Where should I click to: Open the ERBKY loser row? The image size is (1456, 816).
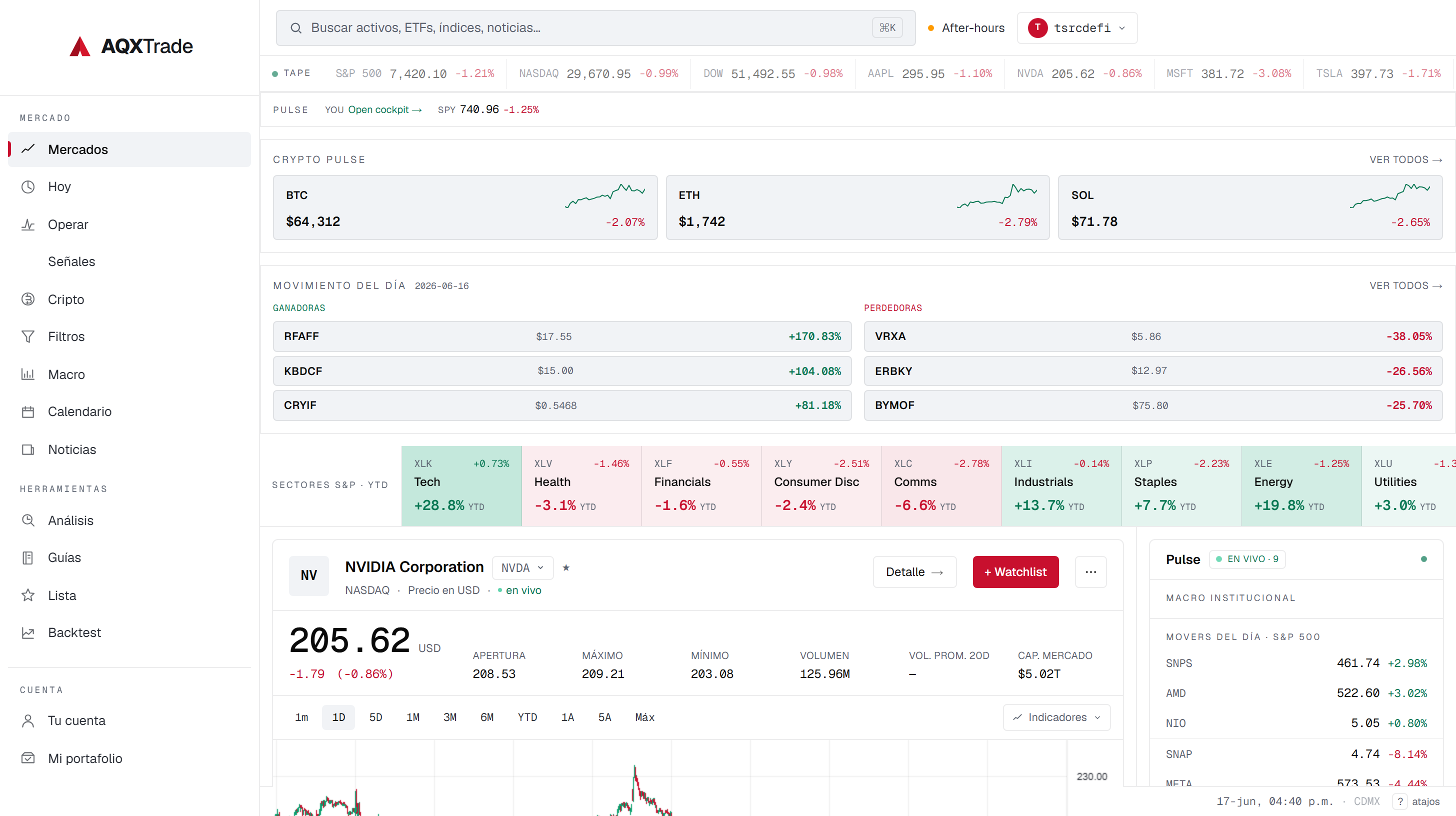[x=1153, y=370]
